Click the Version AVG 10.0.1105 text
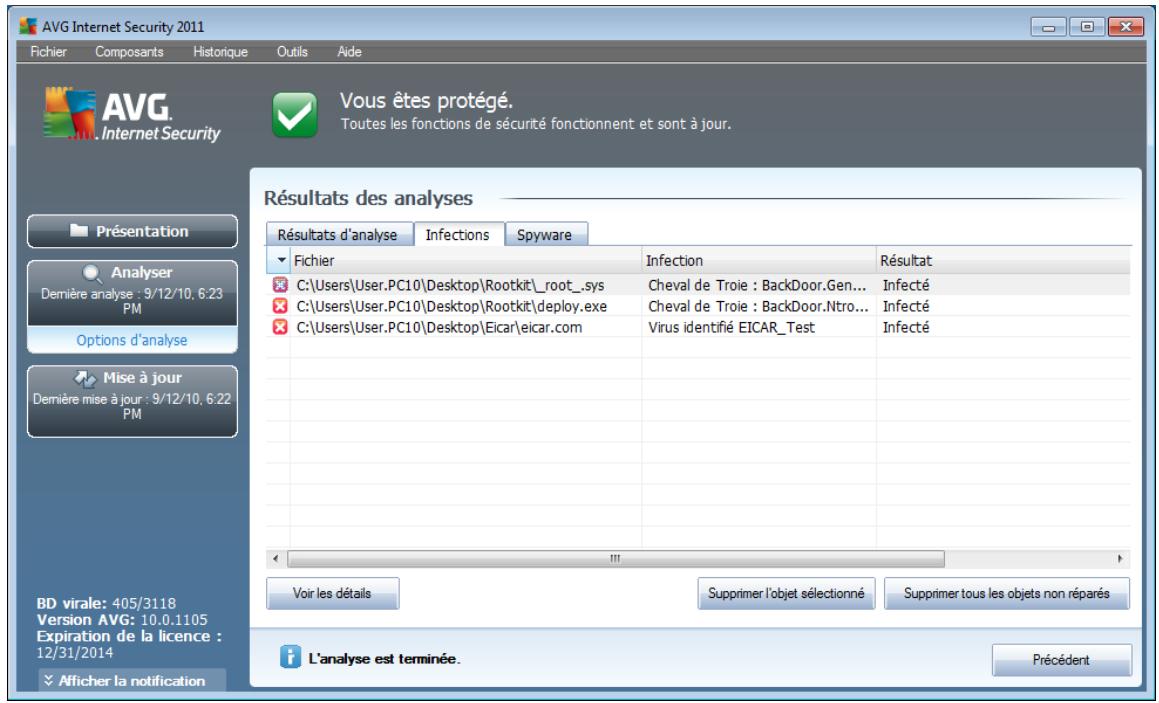1159x703 pixels. pos(122,619)
